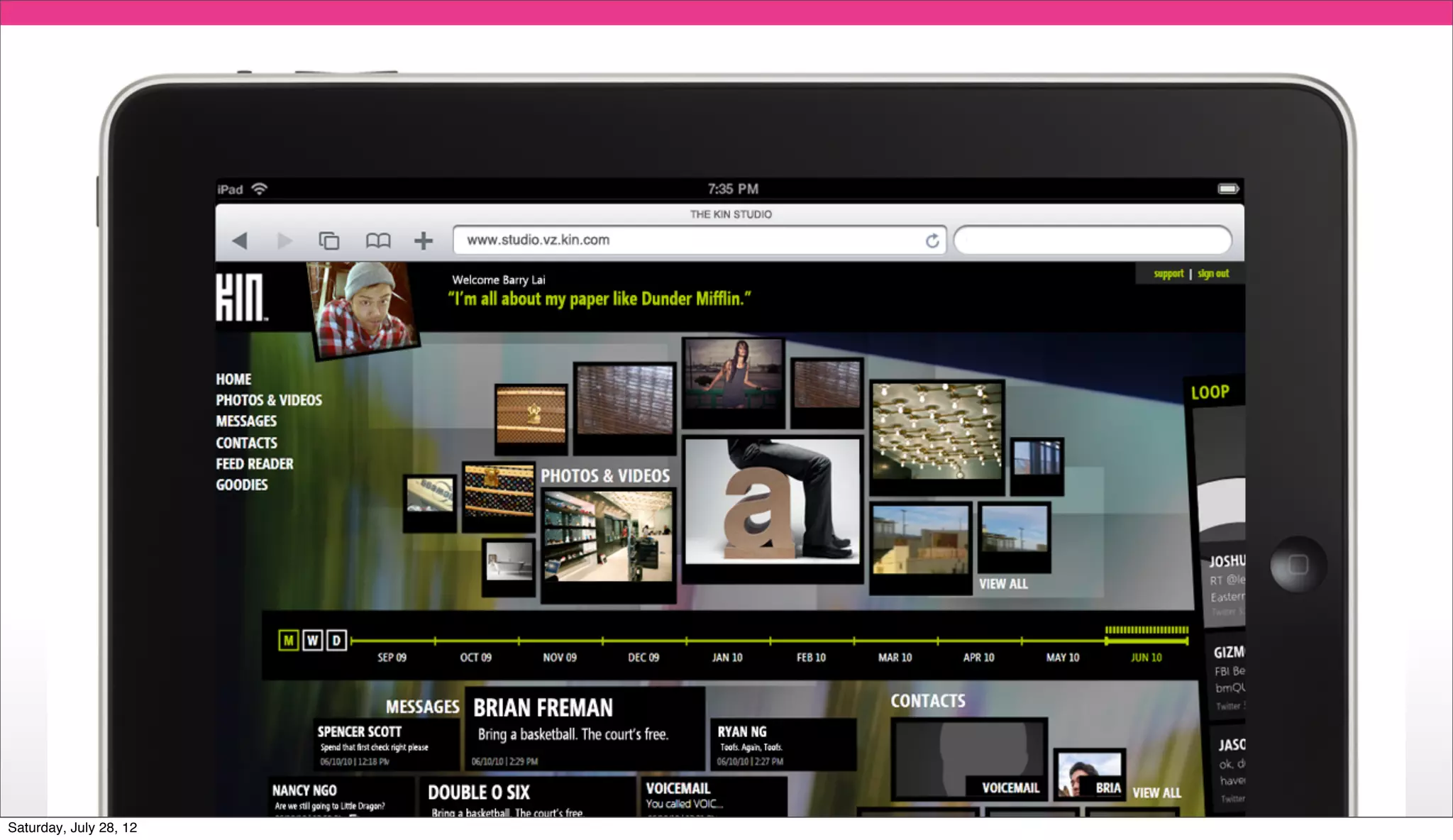Click VIEW ALL under photos

point(1003,584)
